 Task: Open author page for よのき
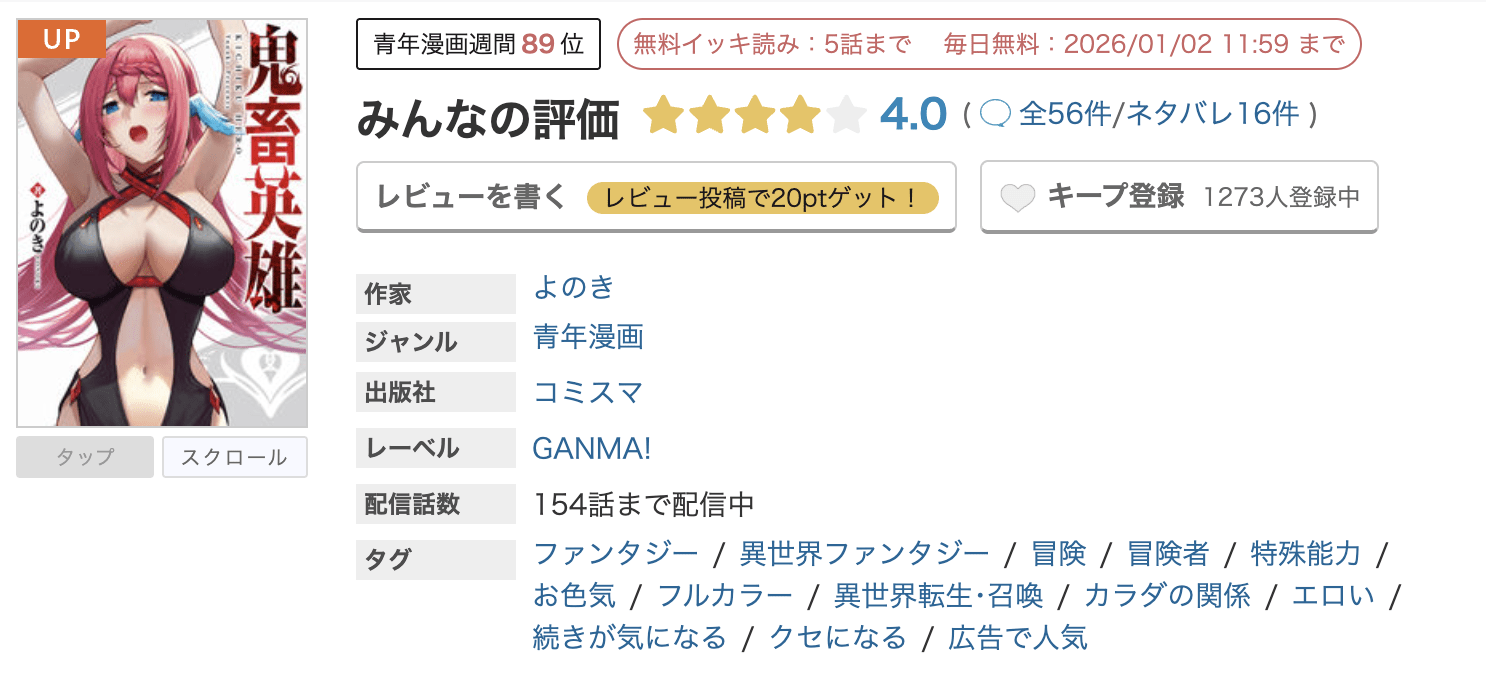coord(574,288)
